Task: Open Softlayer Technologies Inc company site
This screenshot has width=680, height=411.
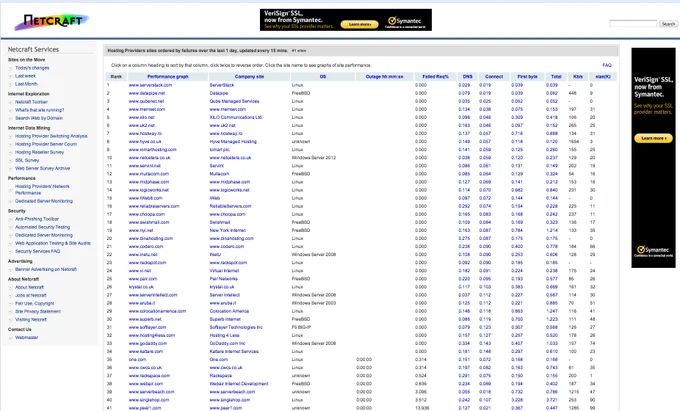Action: click(236, 327)
